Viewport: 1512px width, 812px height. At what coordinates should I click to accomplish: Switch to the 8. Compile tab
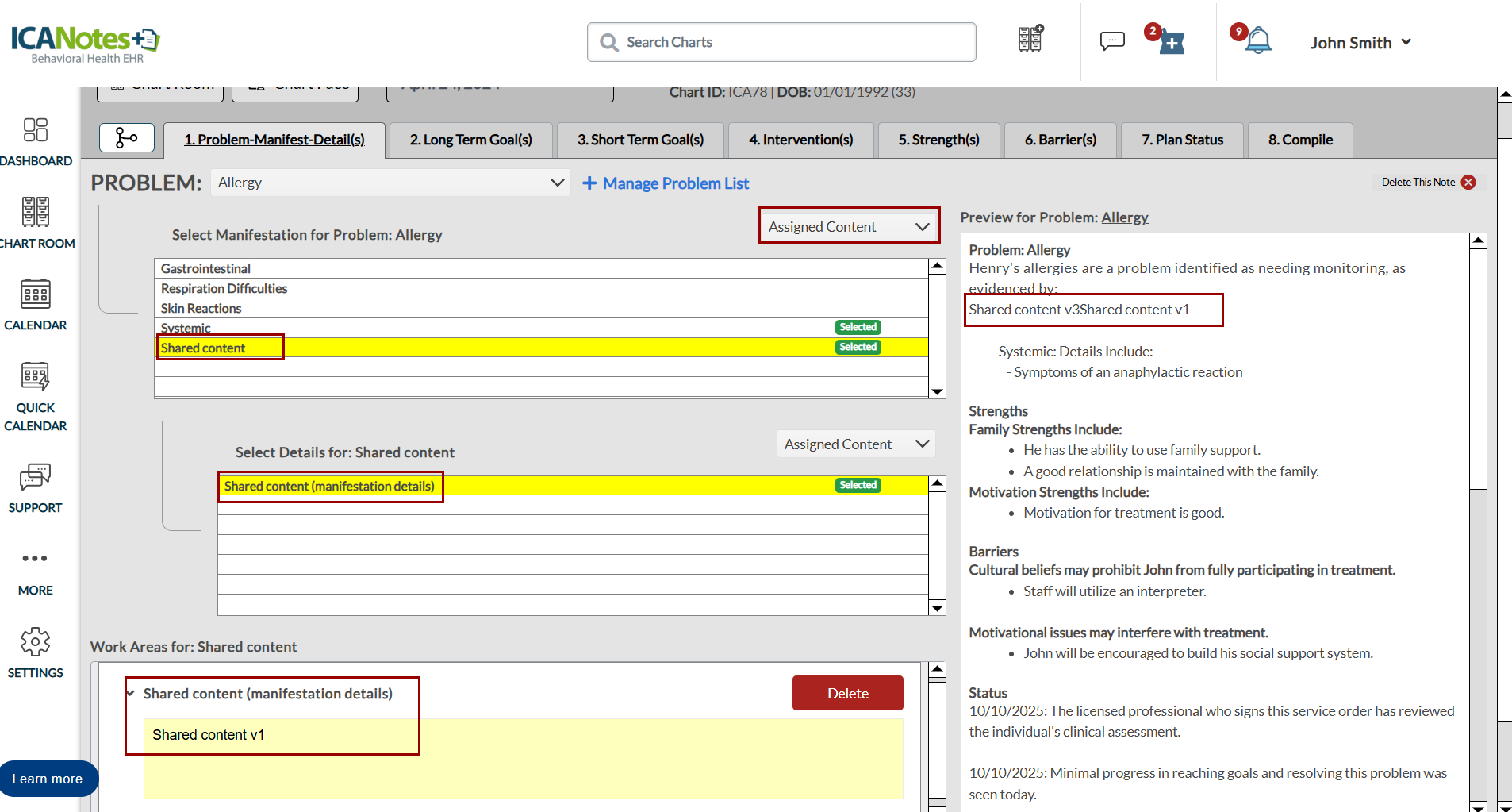click(x=1300, y=140)
